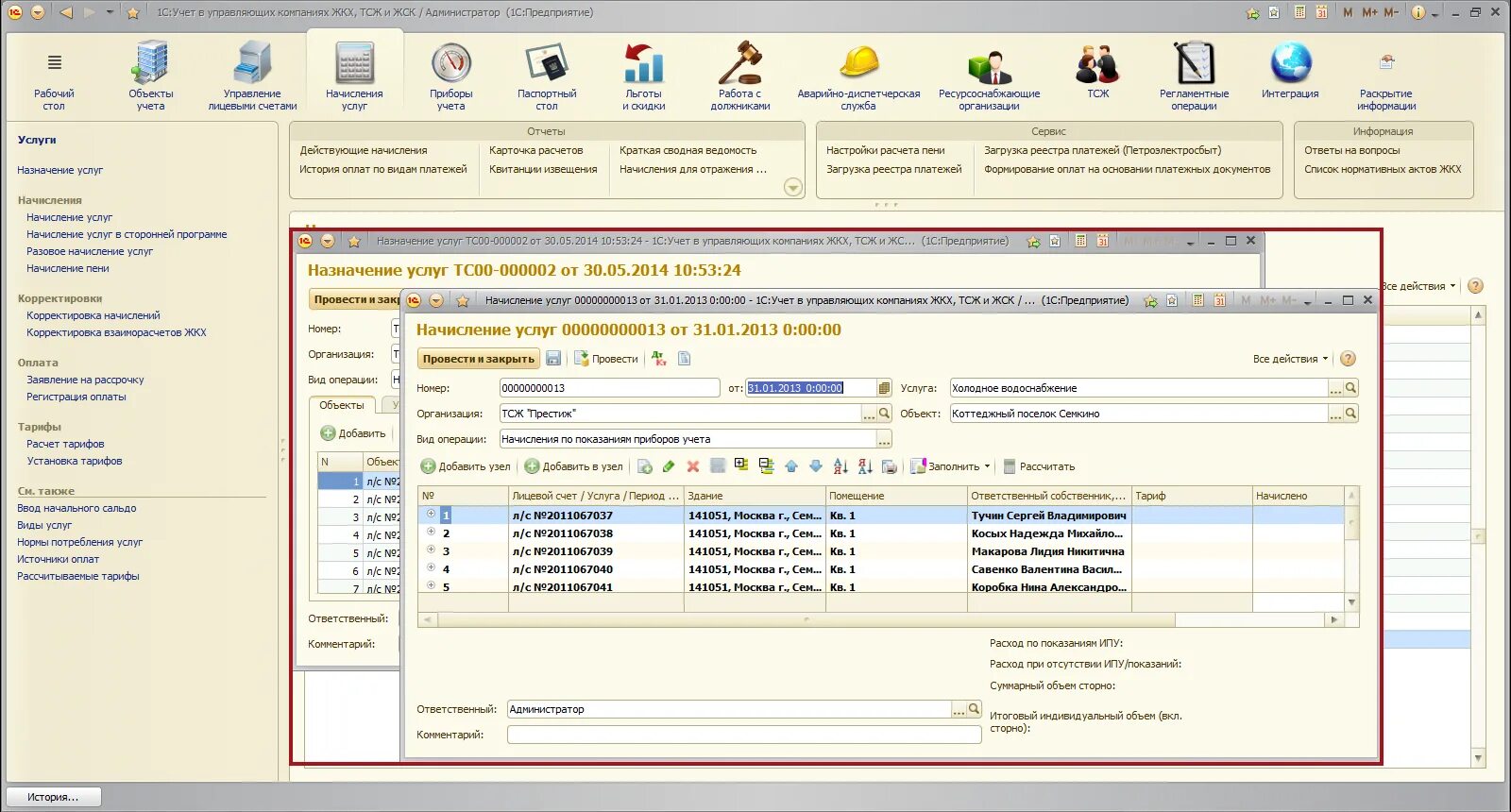Open Объект selection ellipsis button
1511x812 pixels.
click(x=1335, y=414)
